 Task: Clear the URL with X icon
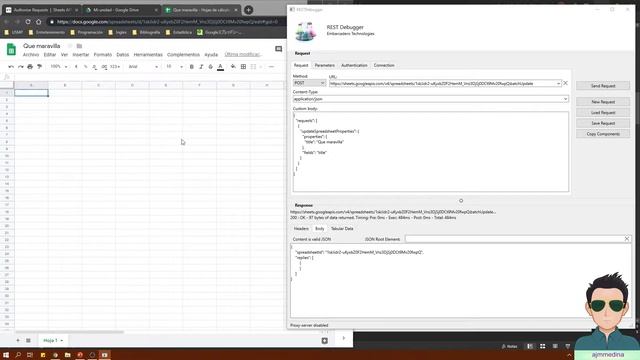point(565,83)
